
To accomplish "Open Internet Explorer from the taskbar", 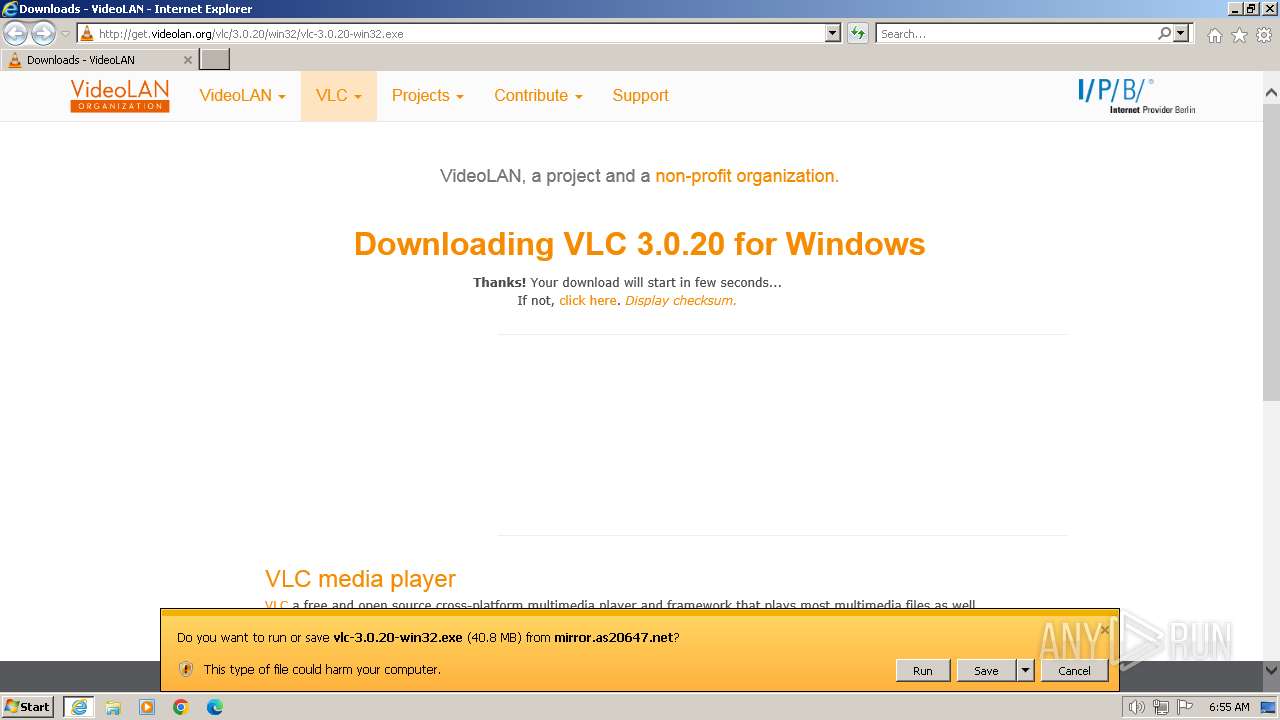I will pos(79,706).
